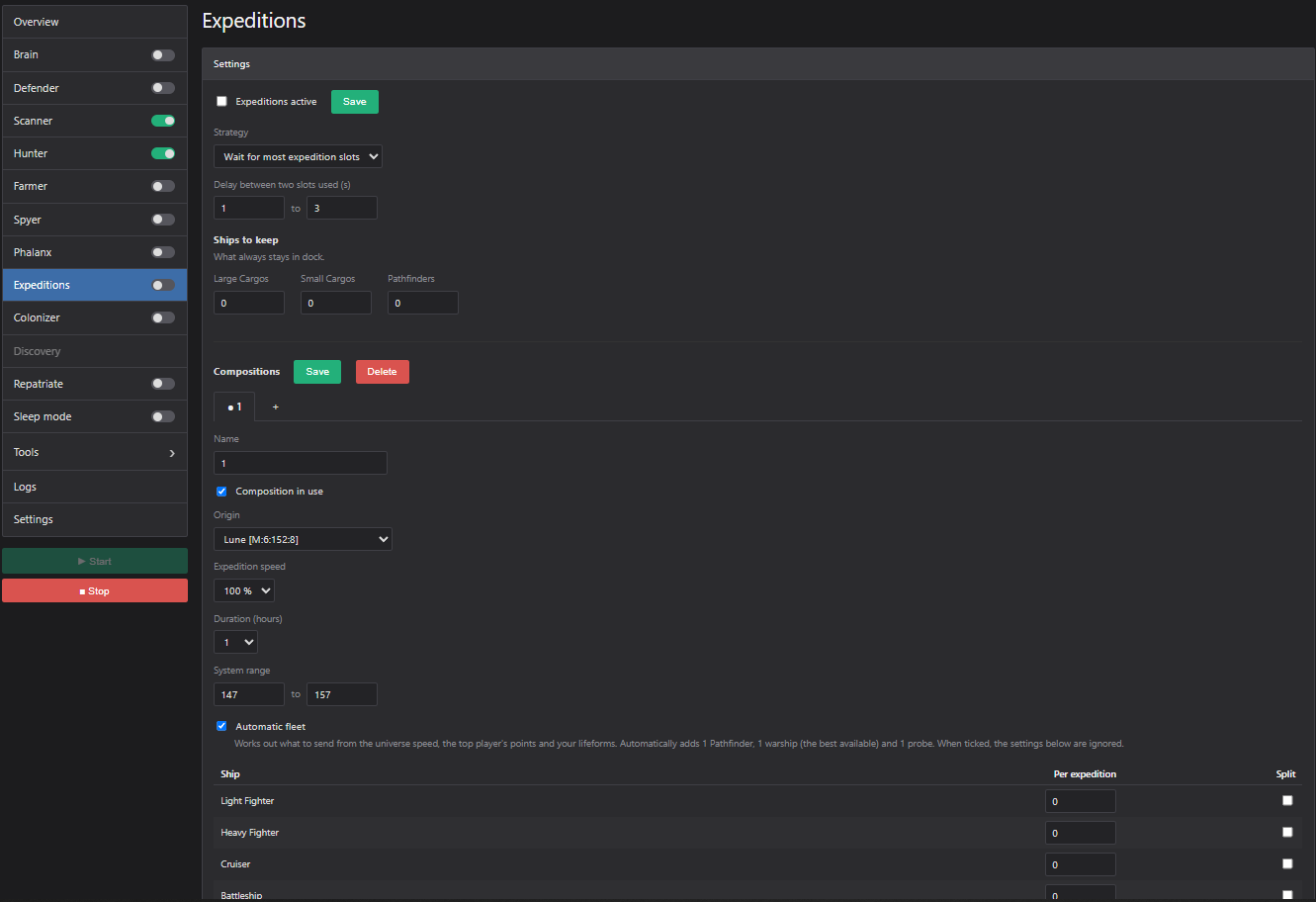Turn off the Scanner switch
The width and height of the screenshot is (1316, 902).
point(163,121)
